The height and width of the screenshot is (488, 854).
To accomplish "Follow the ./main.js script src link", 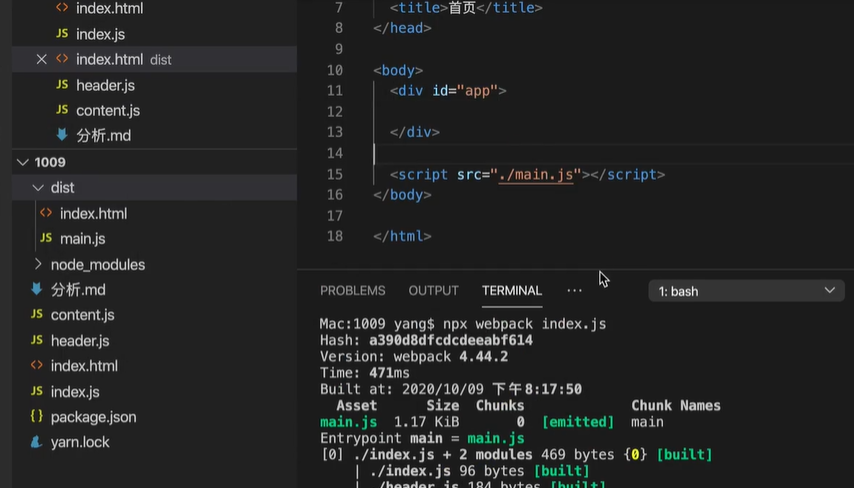I will coord(536,175).
